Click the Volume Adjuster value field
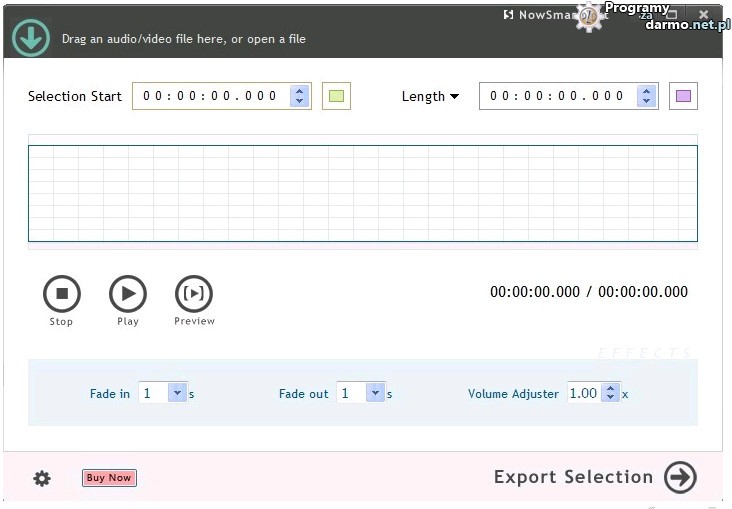The height and width of the screenshot is (509, 732). pyautogui.click(x=584, y=393)
